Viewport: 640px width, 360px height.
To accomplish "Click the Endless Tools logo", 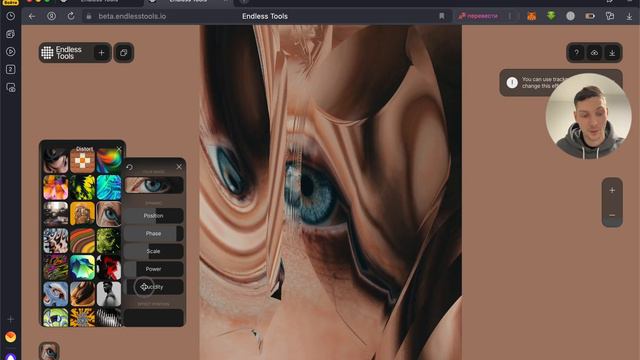I will point(62,53).
